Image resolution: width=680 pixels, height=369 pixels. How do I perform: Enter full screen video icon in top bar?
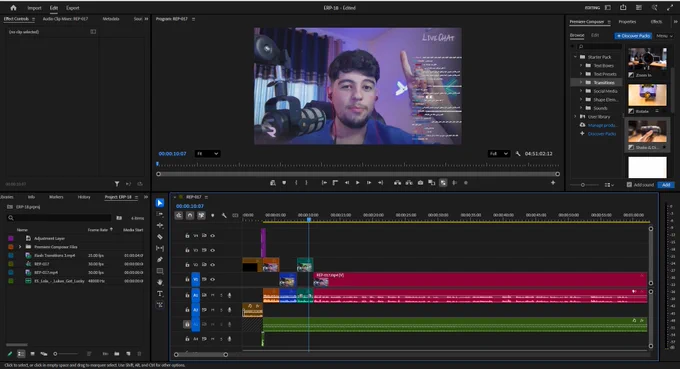point(670,8)
